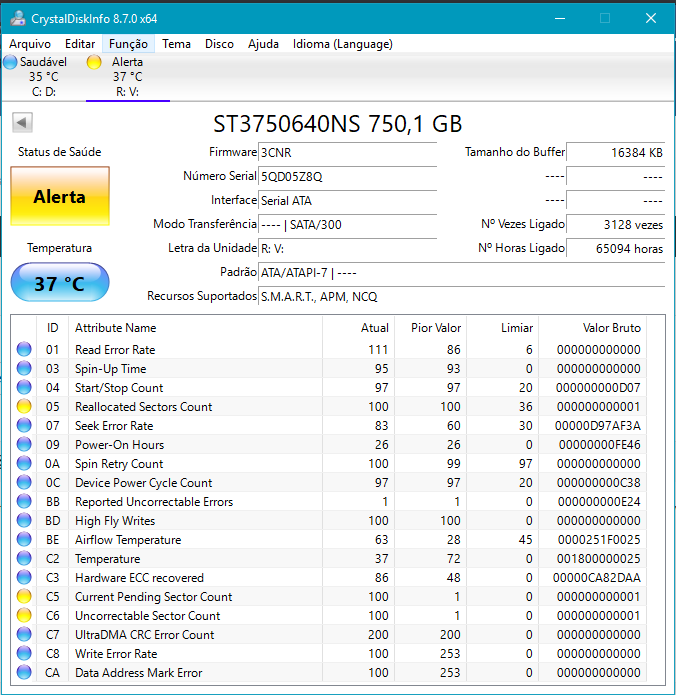Click the yellow Alerta health status button
676x695 pixels.
pyautogui.click(x=60, y=196)
